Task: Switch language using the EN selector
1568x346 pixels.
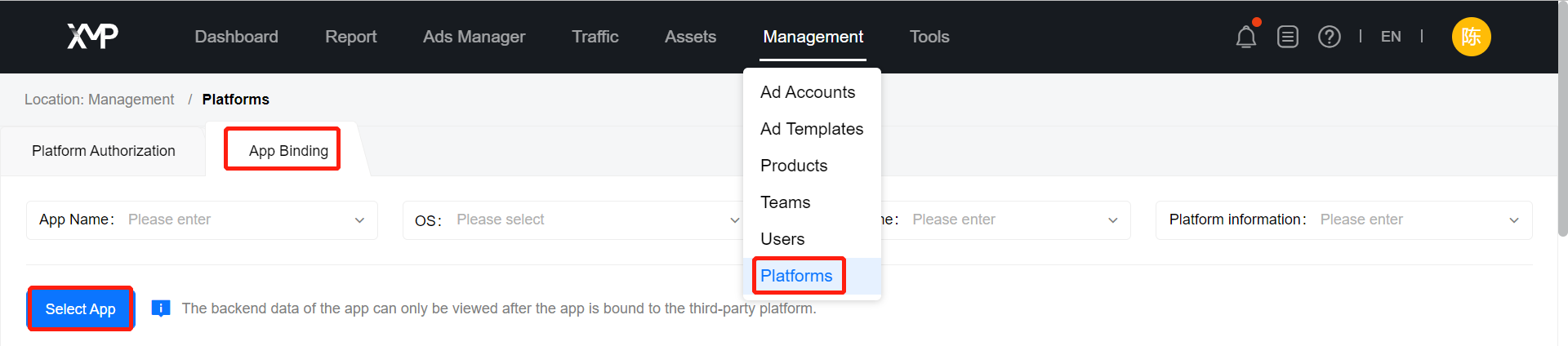Action: coord(1391,37)
